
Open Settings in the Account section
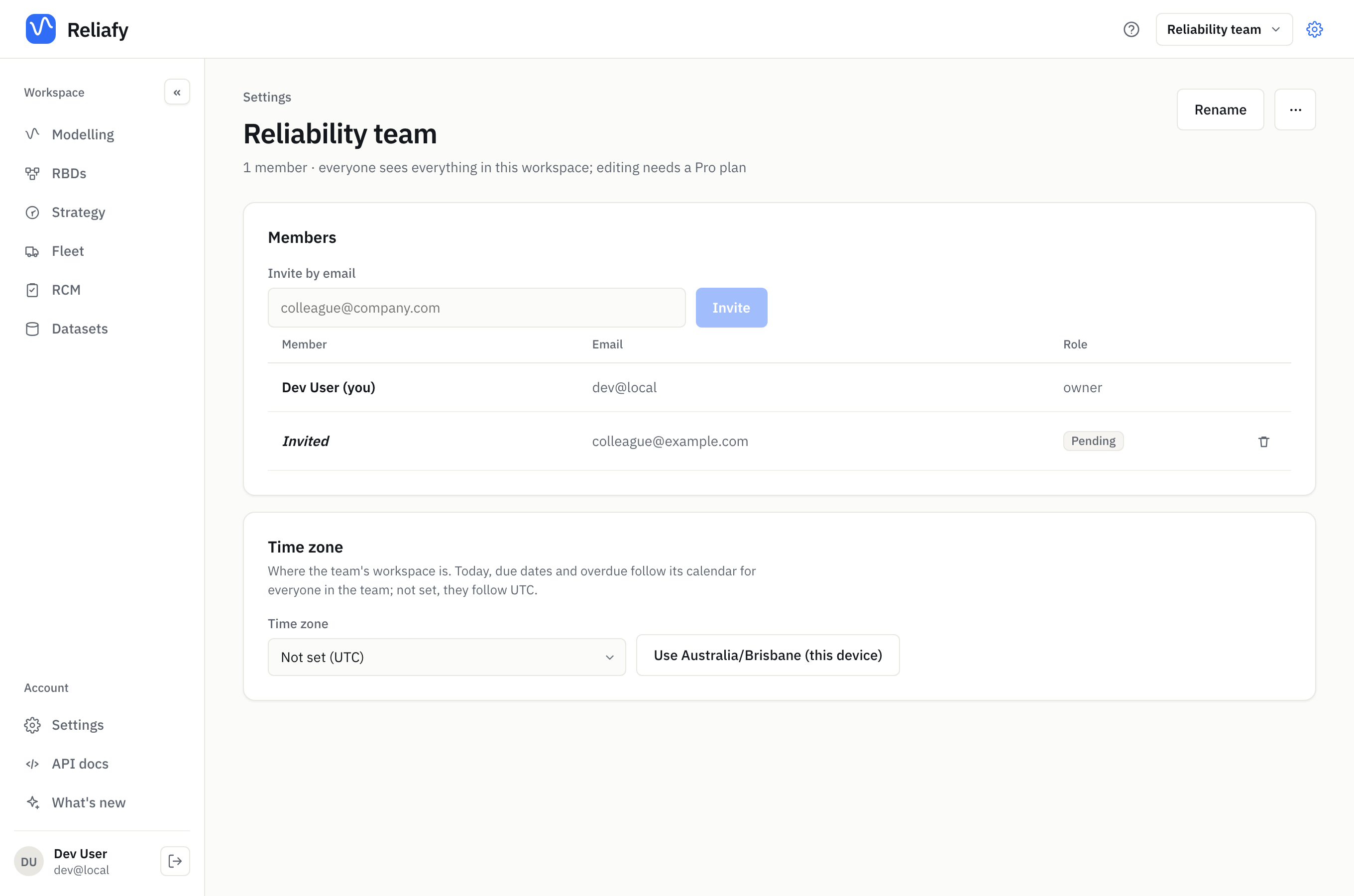102,725
